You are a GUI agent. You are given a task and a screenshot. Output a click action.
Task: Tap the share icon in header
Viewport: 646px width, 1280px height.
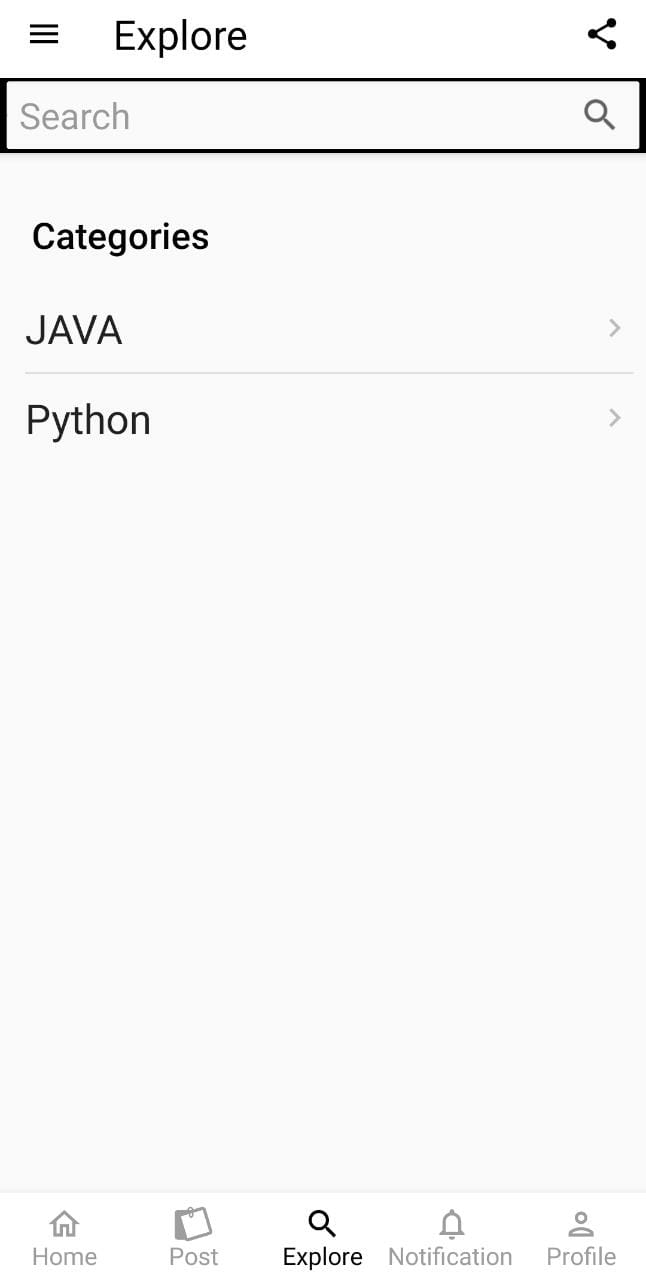click(602, 35)
